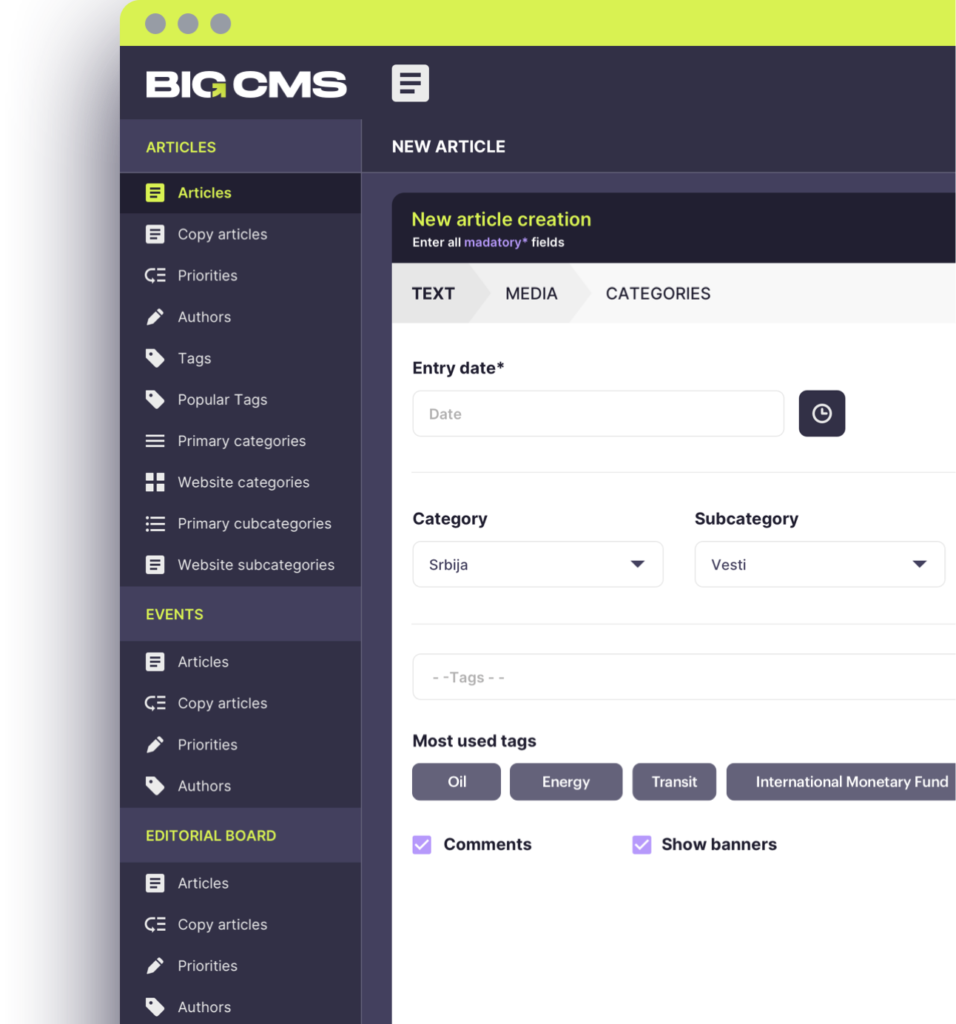
Task: Click the document icon next to BIG CMS logo
Action: [x=410, y=83]
